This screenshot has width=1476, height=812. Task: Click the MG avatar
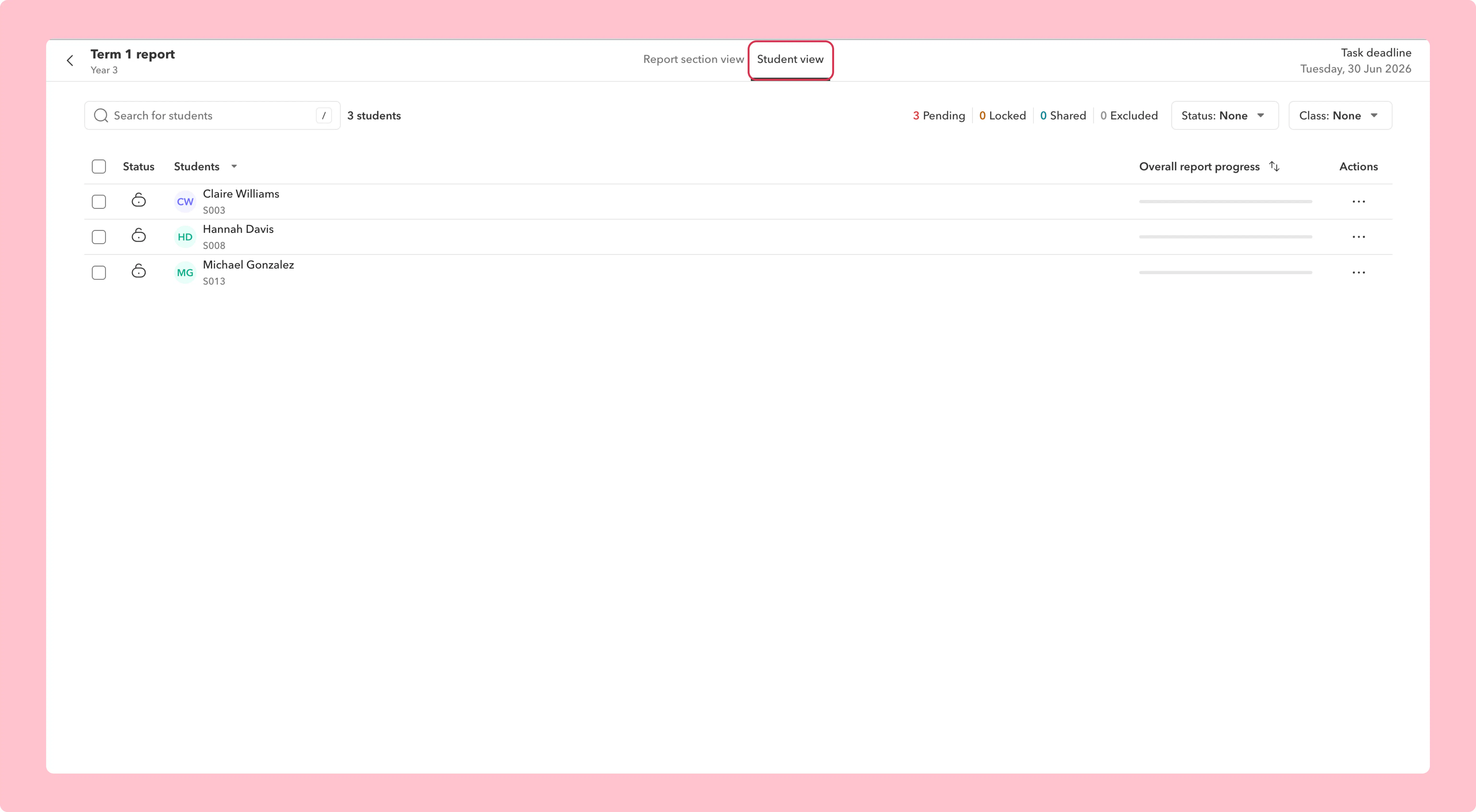(185, 273)
